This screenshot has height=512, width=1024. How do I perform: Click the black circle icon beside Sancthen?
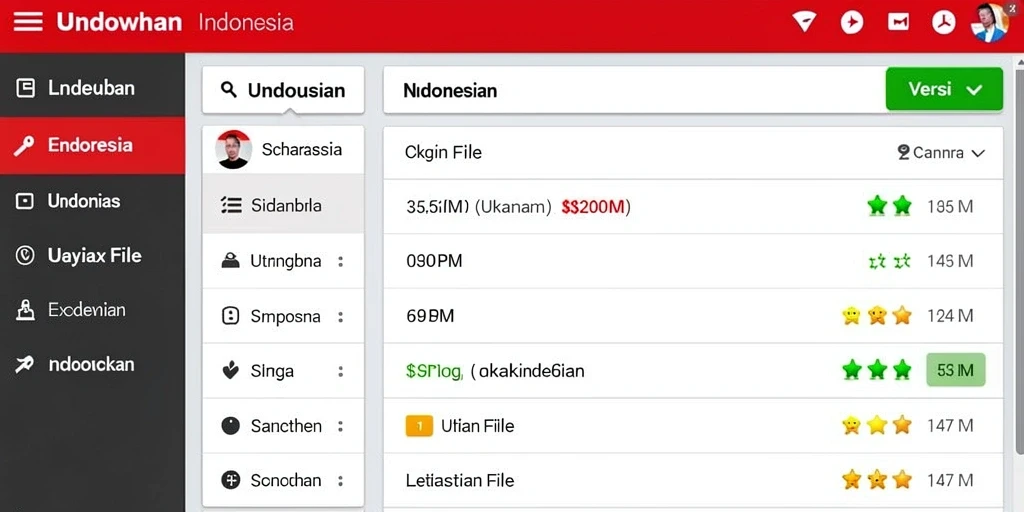tap(231, 426)
